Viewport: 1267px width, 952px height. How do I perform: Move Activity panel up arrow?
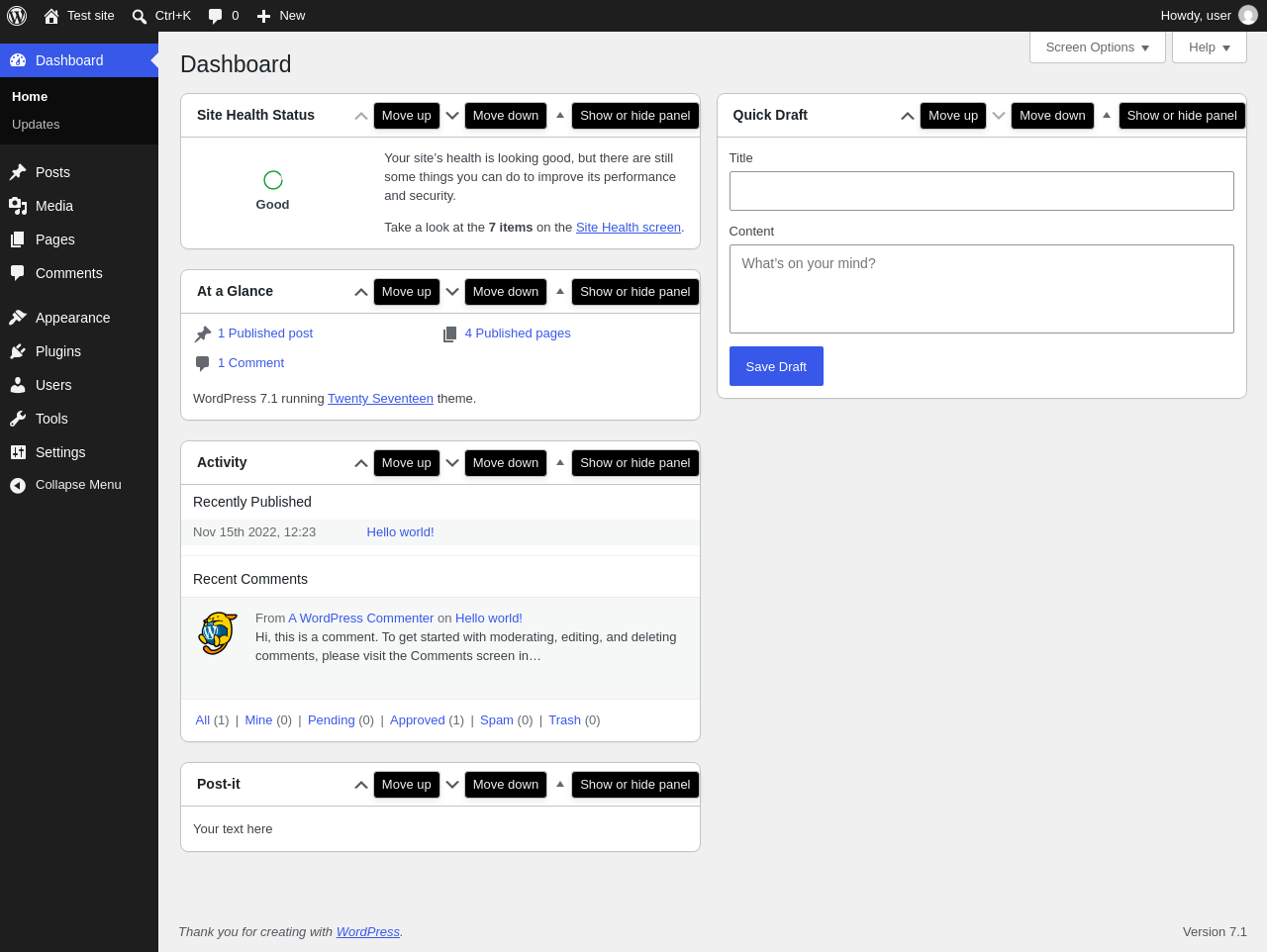[361, 463]
